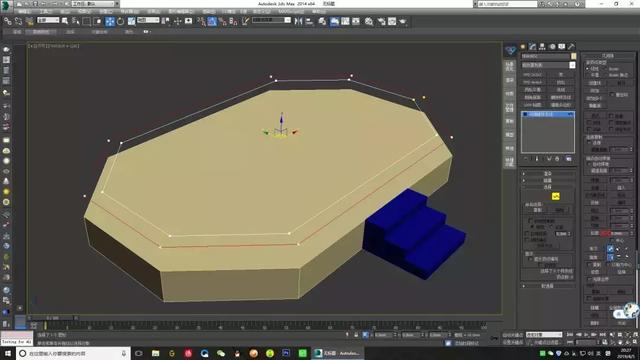640x360 pixels.
Task: Activate the Select and Scale tool
Action: (131, 21)
